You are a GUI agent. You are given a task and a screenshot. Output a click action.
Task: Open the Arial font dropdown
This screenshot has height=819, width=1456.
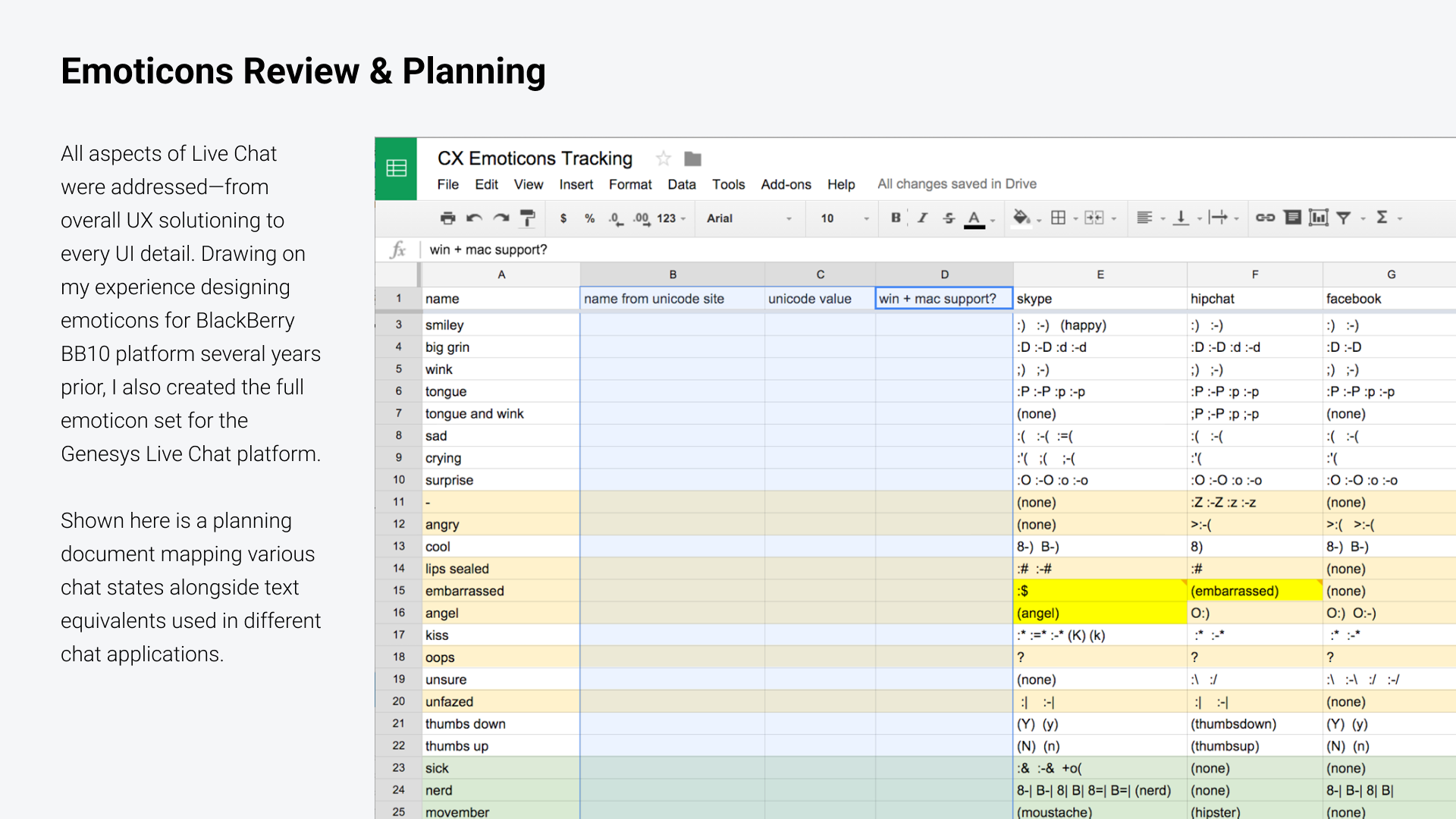pyautogui.click(x=748, y=218)
